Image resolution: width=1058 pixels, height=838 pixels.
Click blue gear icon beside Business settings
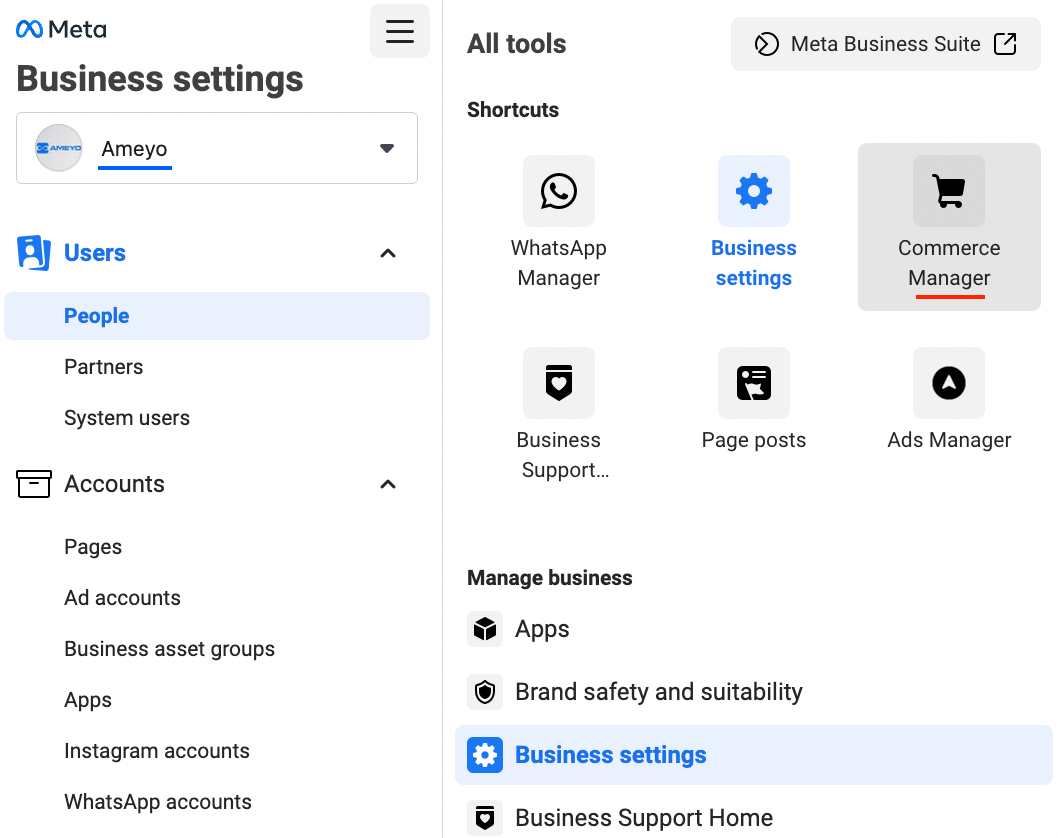(484, 755)
